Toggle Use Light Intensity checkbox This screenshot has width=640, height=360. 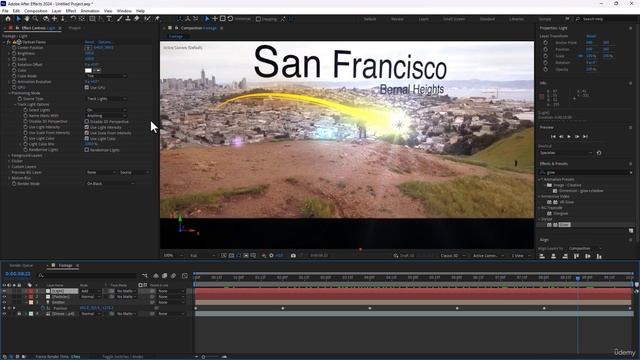(87, 127)
